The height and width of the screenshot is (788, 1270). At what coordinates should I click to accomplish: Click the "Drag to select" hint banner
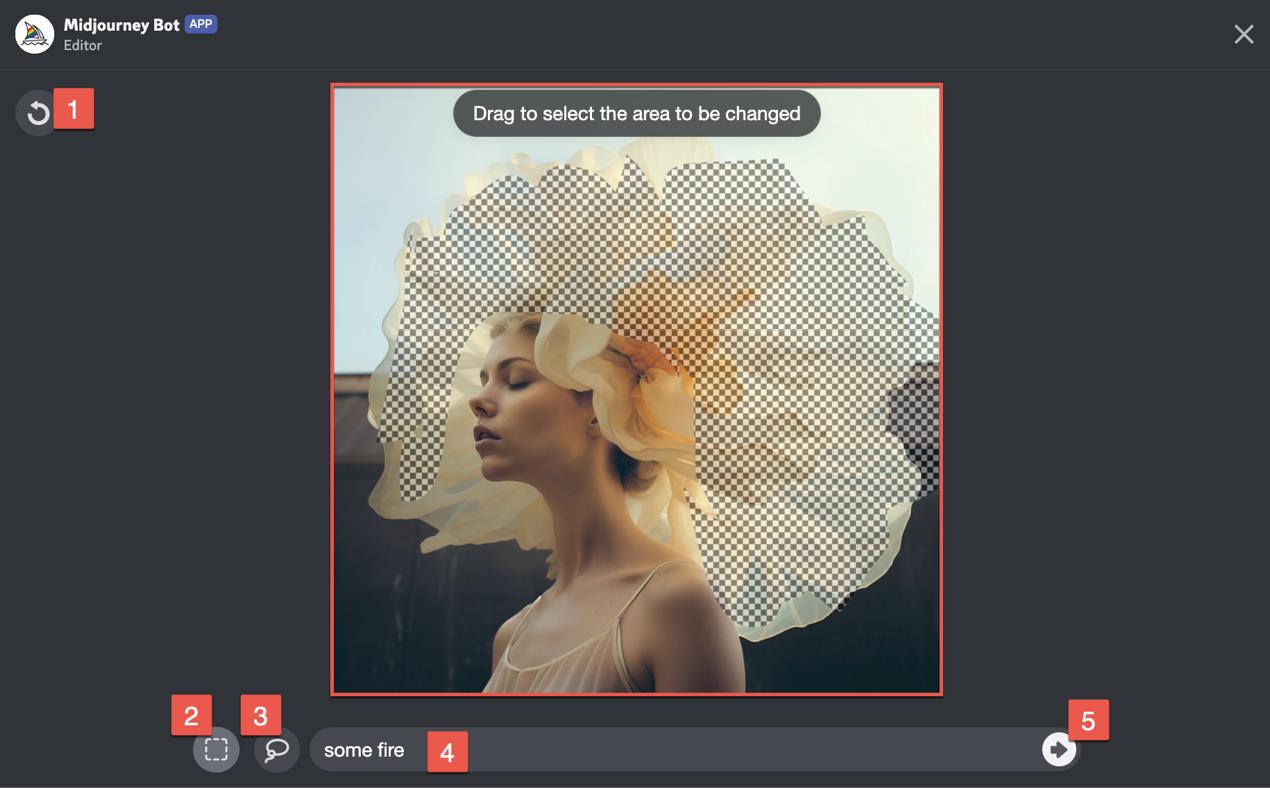[636, 114]
